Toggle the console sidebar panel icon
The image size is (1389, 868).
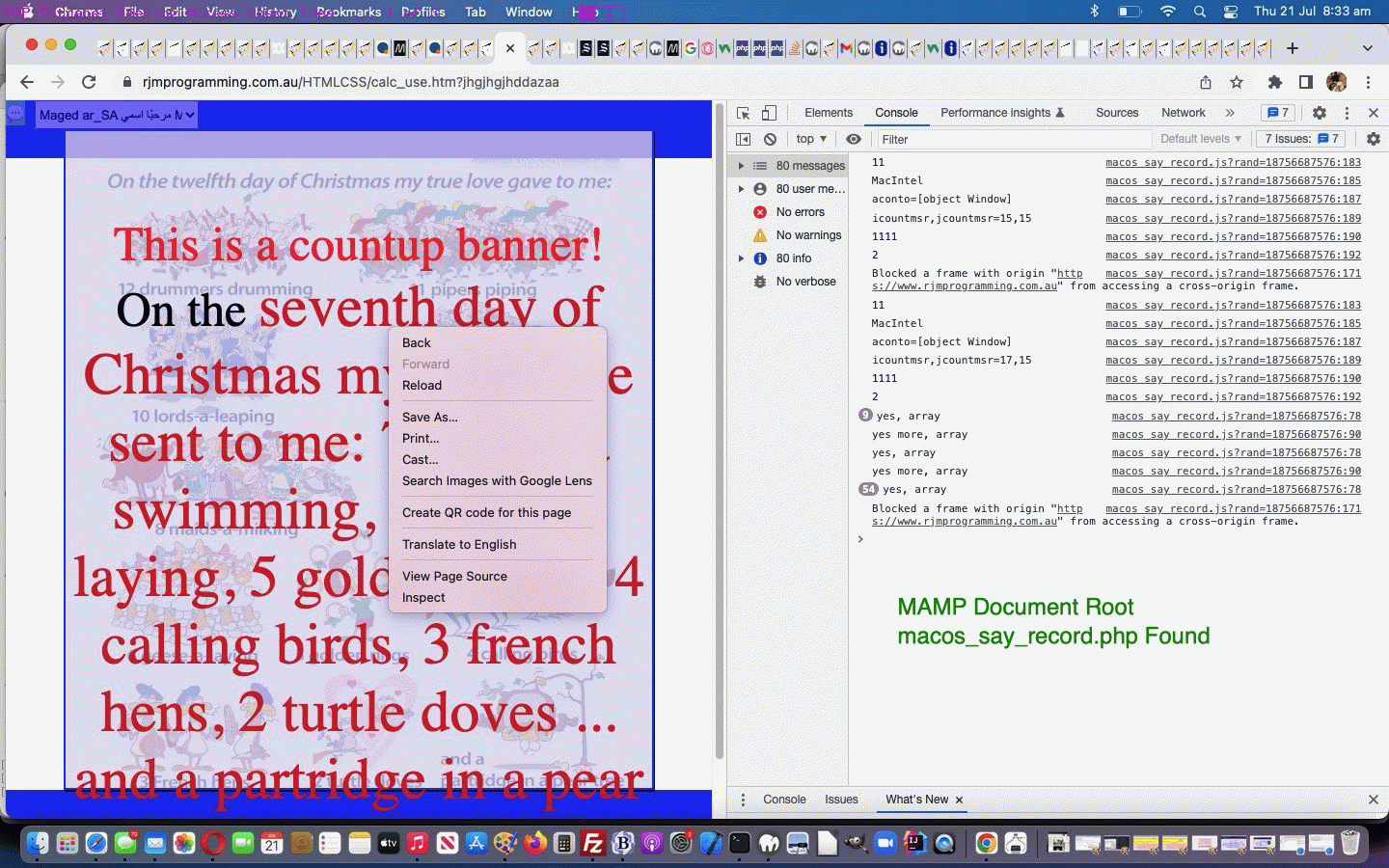[x=743, y=139]
